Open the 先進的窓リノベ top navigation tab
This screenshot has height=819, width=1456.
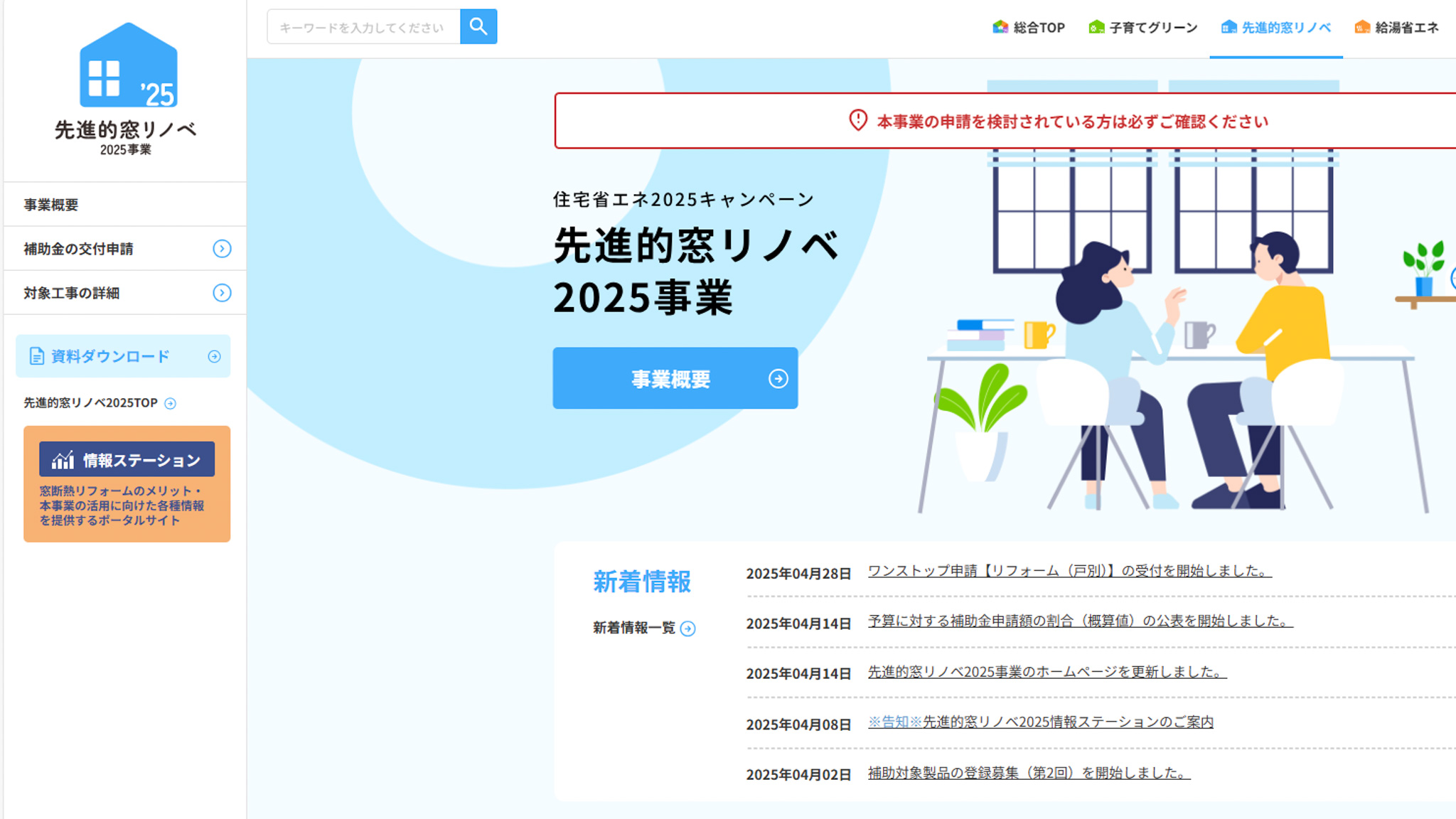pos(1275,28)
